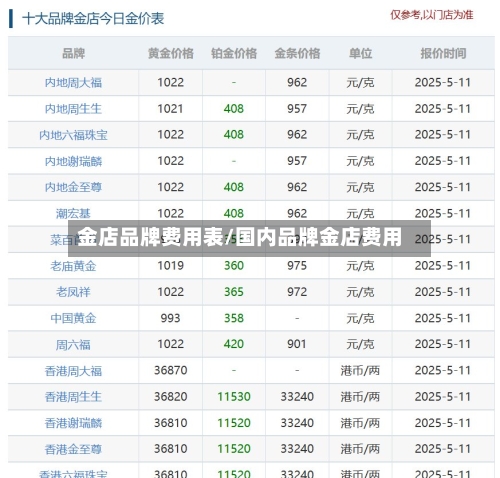Select gold price 1019 for 老庙黄金
This screenshot has height=478, width=500.
tap(170, 266)
